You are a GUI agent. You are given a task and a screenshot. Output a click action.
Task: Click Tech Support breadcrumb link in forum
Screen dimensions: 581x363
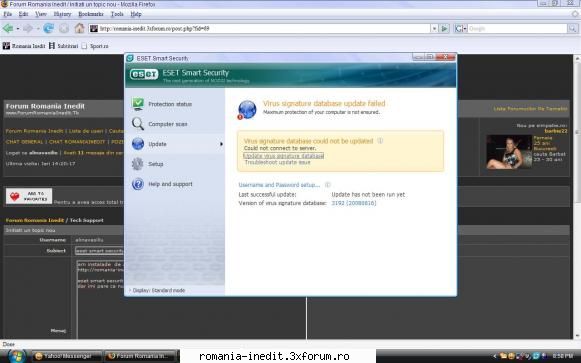[87, 220]
